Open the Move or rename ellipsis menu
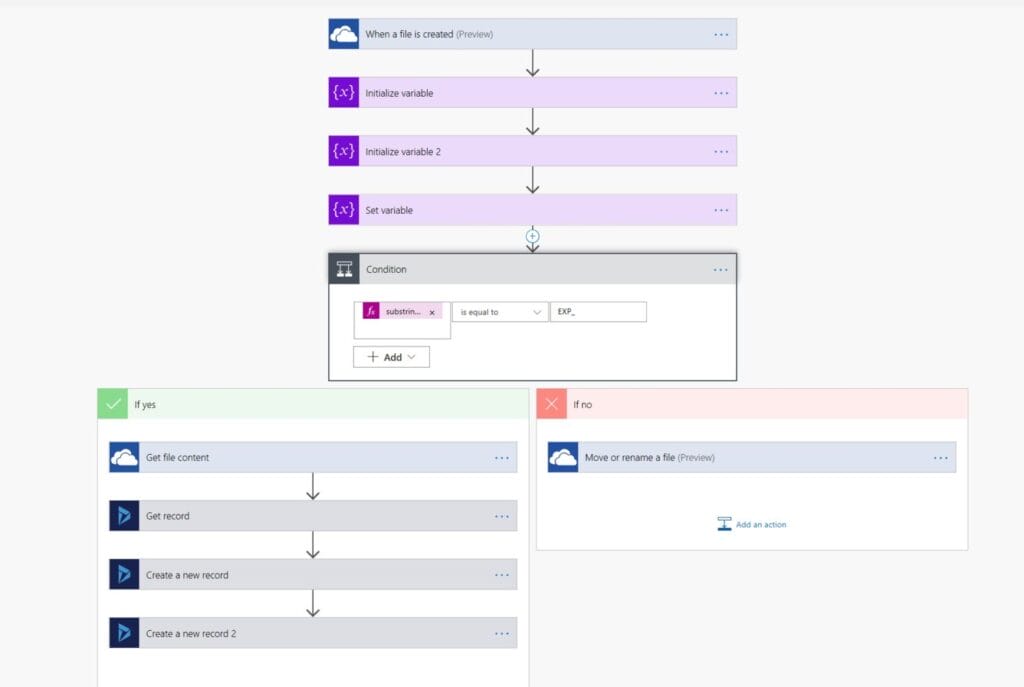The width and height of the screenshot is (1024, 687). (940, 456)
